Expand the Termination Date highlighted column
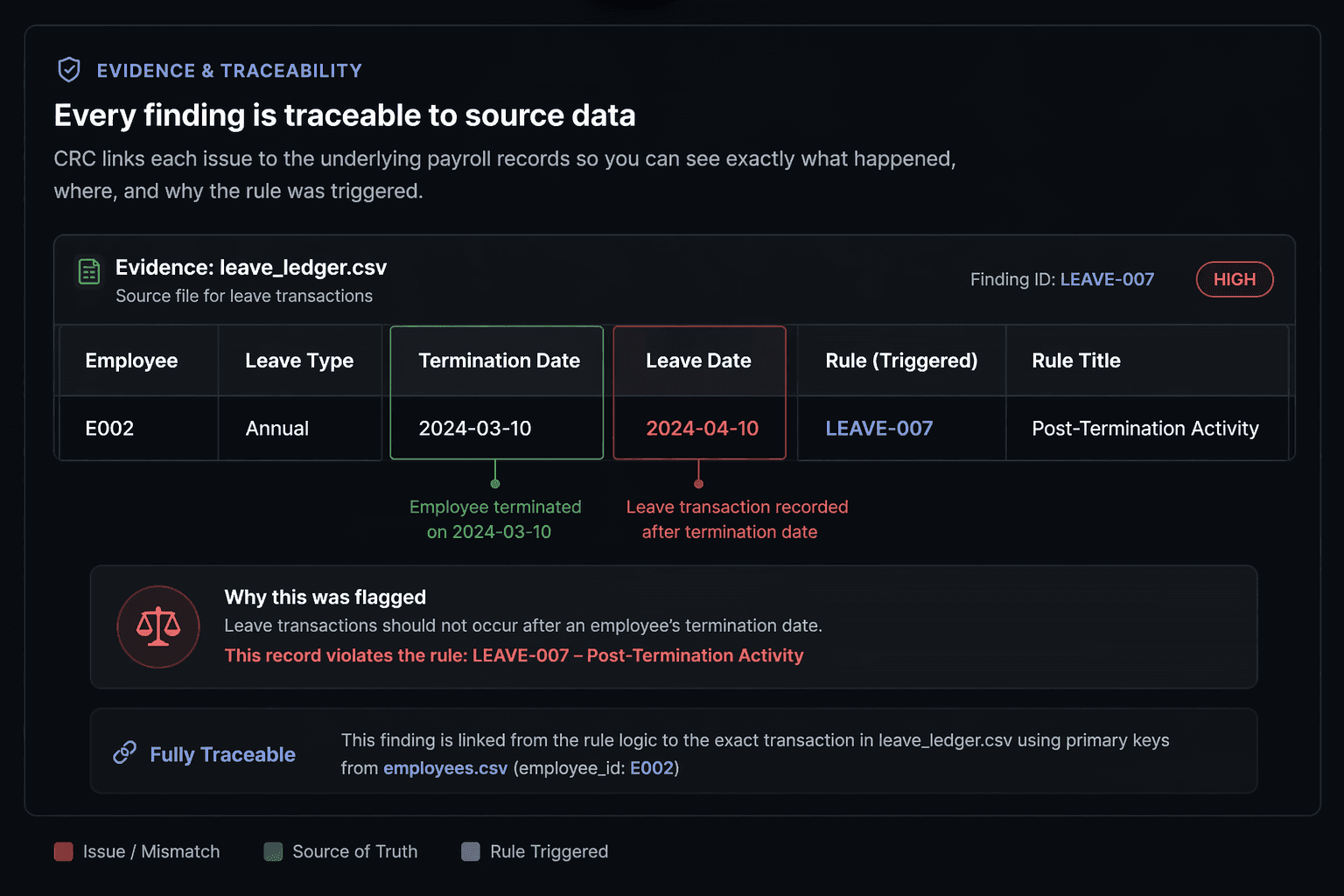Image resolution: width=1344 pixels, height=896 pixels. [x=496, y=393]
